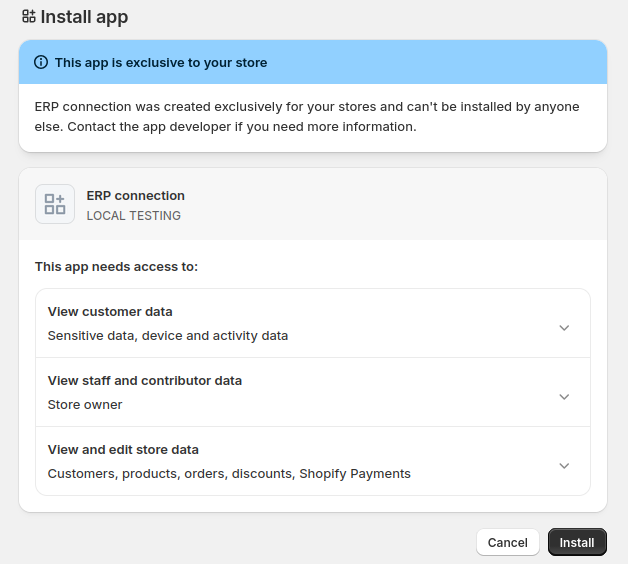Click 'This app needs access to:' text

[117, 267]
